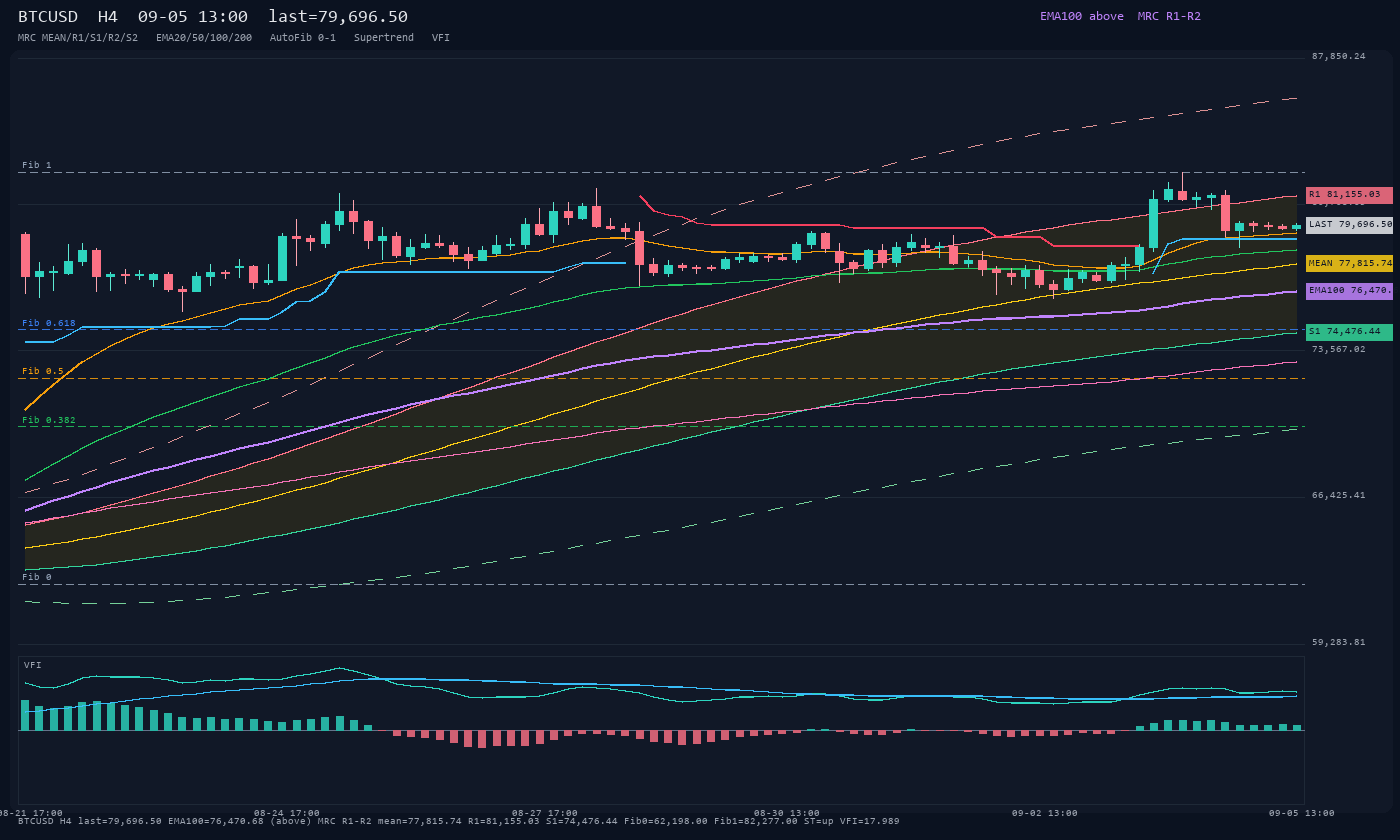This screenshot has height=840, width=1400.
Task: Click the R1 81,155.03 price tag
Action: point(1349,195)
